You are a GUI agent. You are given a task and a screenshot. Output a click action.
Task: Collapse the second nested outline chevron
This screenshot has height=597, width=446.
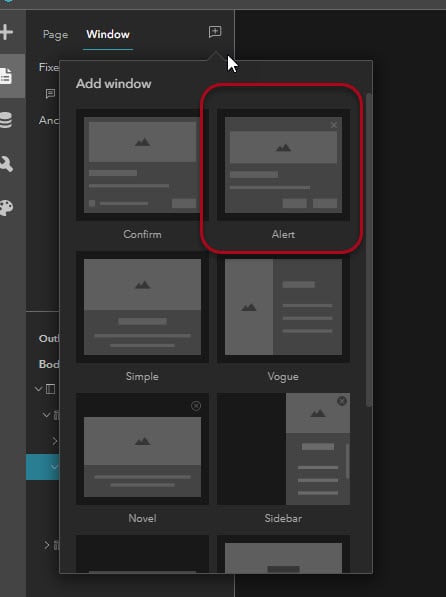coord(46,415)
